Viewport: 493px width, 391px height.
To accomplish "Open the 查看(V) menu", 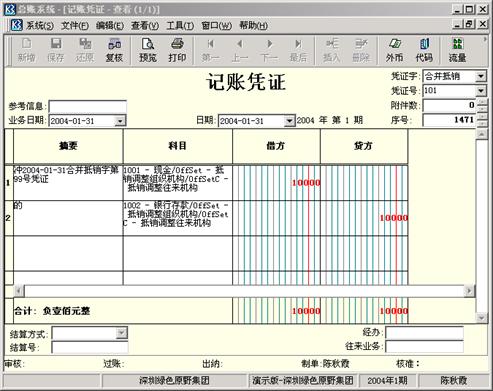I will coord(145,25).
